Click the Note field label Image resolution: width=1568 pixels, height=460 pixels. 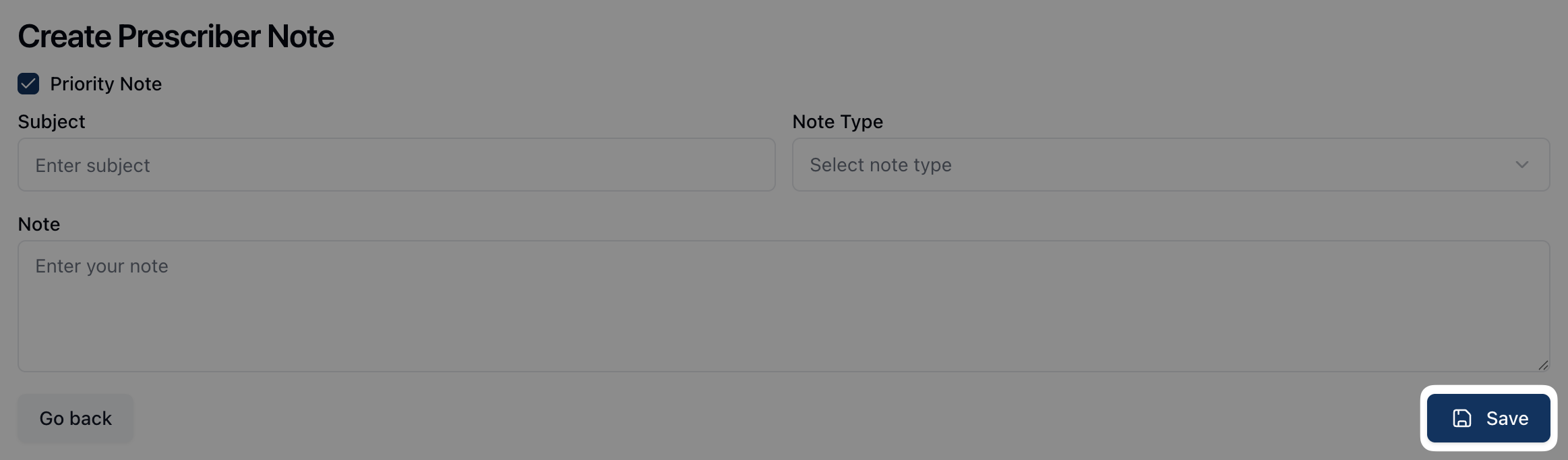click(39, 225)
